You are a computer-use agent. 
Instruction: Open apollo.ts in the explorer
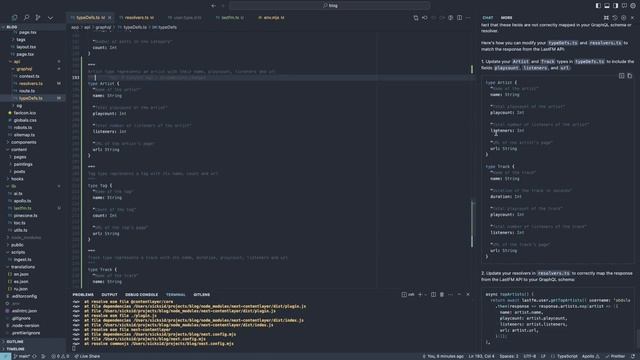(x=33, y=201)
